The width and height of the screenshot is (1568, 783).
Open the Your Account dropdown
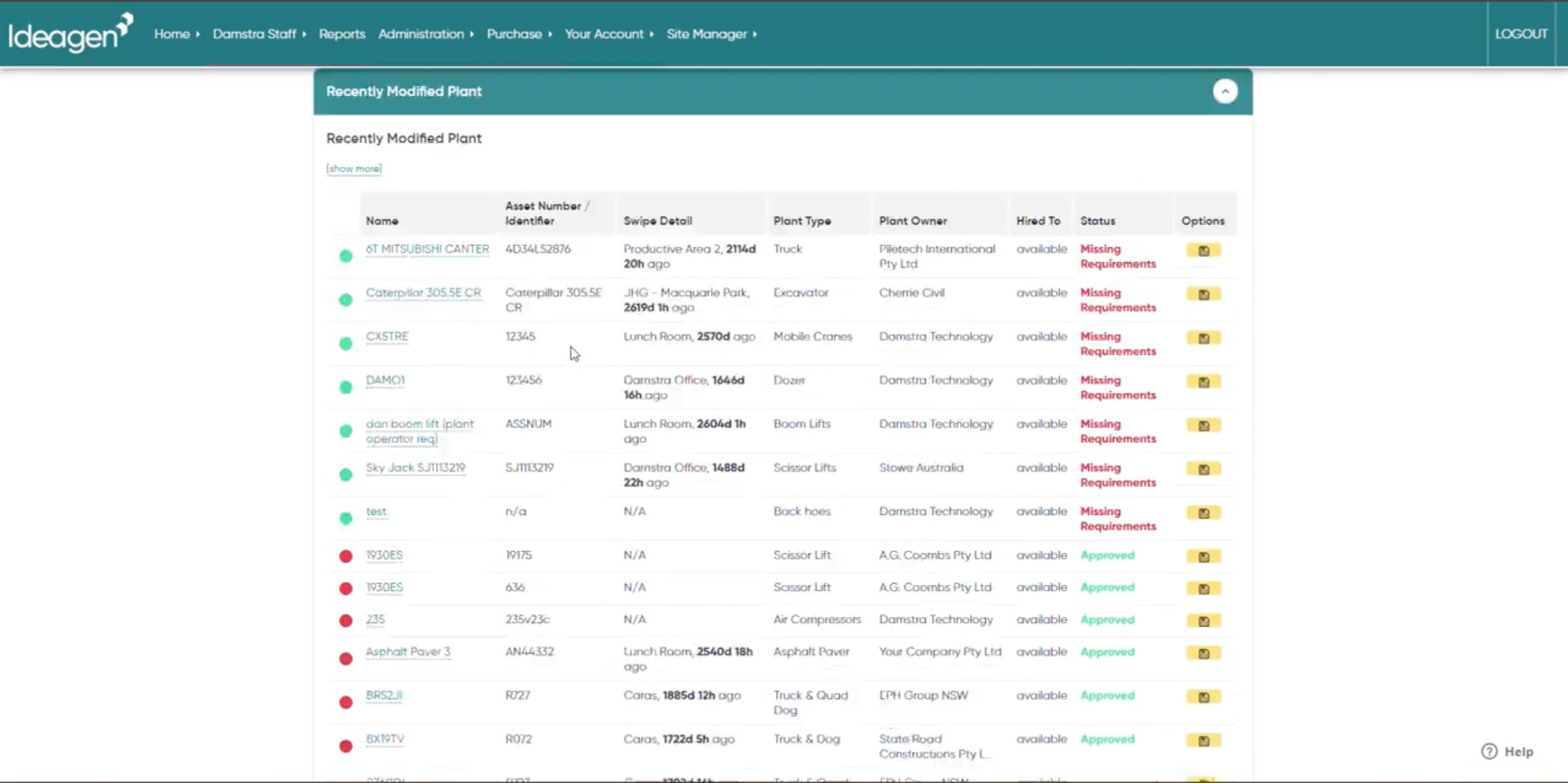[609, 34]
